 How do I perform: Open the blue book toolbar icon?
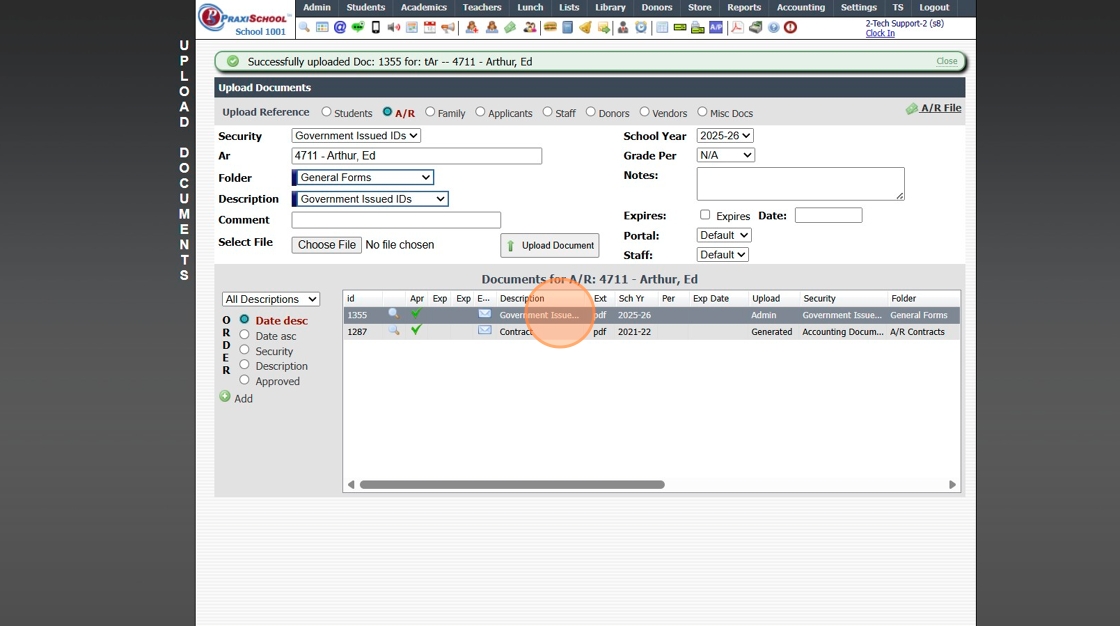point(568,27)
